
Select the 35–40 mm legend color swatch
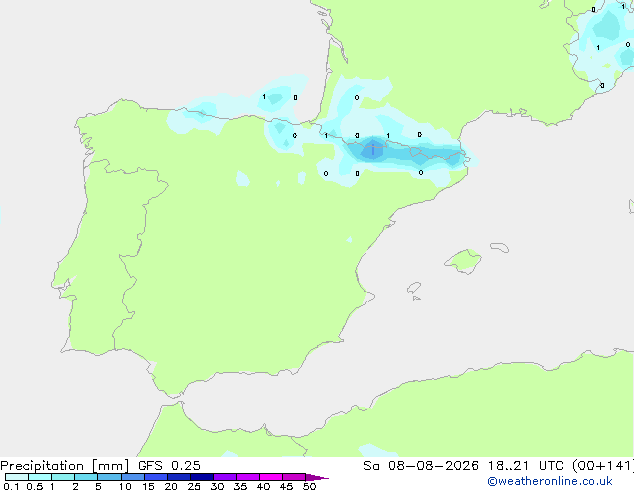(x=248, y=477)
